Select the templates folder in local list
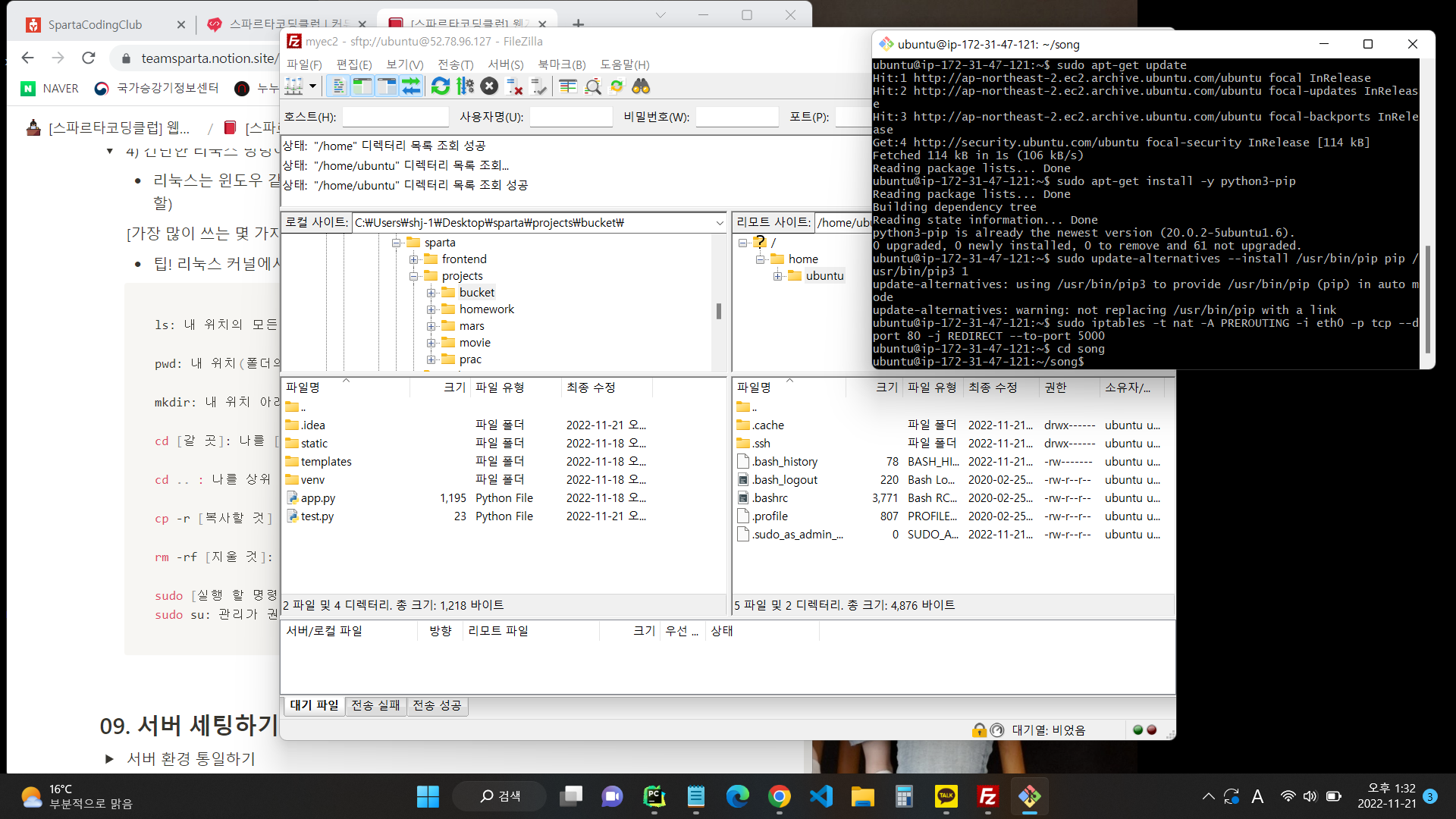 click(326, 462)
